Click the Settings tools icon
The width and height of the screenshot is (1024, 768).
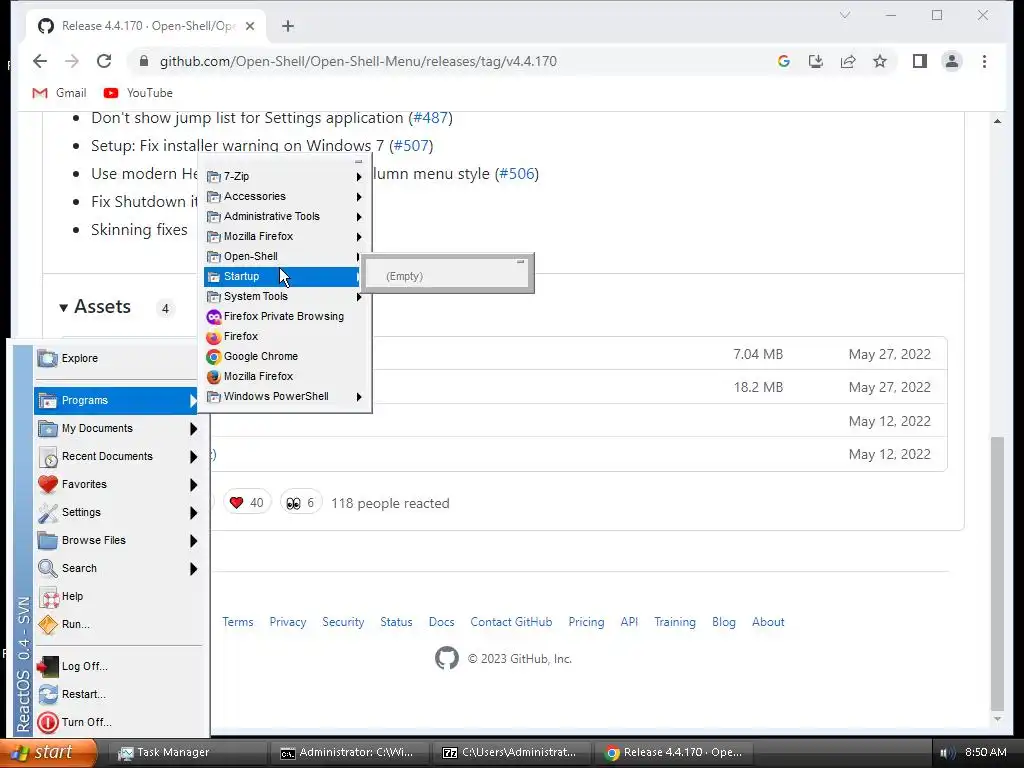(47, 513)
